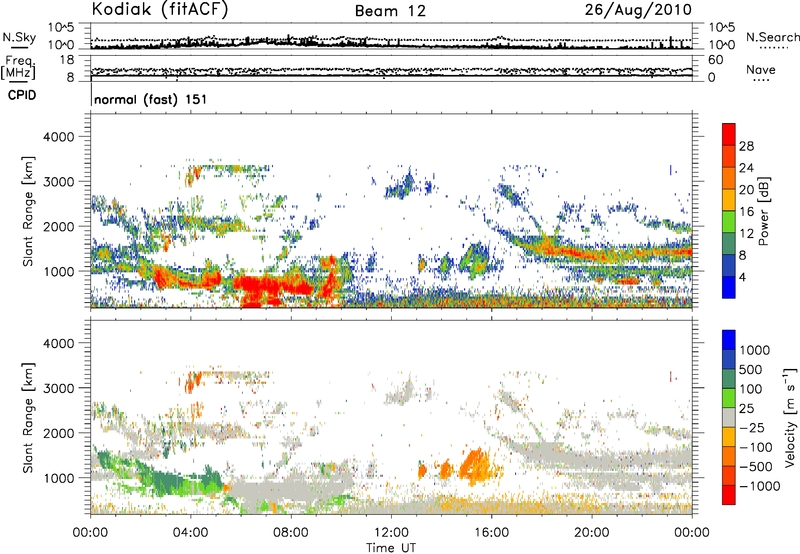Viewport: 800px width, 554px height.
Task: Click the −1000 label on Velocity colorbar
Action: tap(760, 486)
